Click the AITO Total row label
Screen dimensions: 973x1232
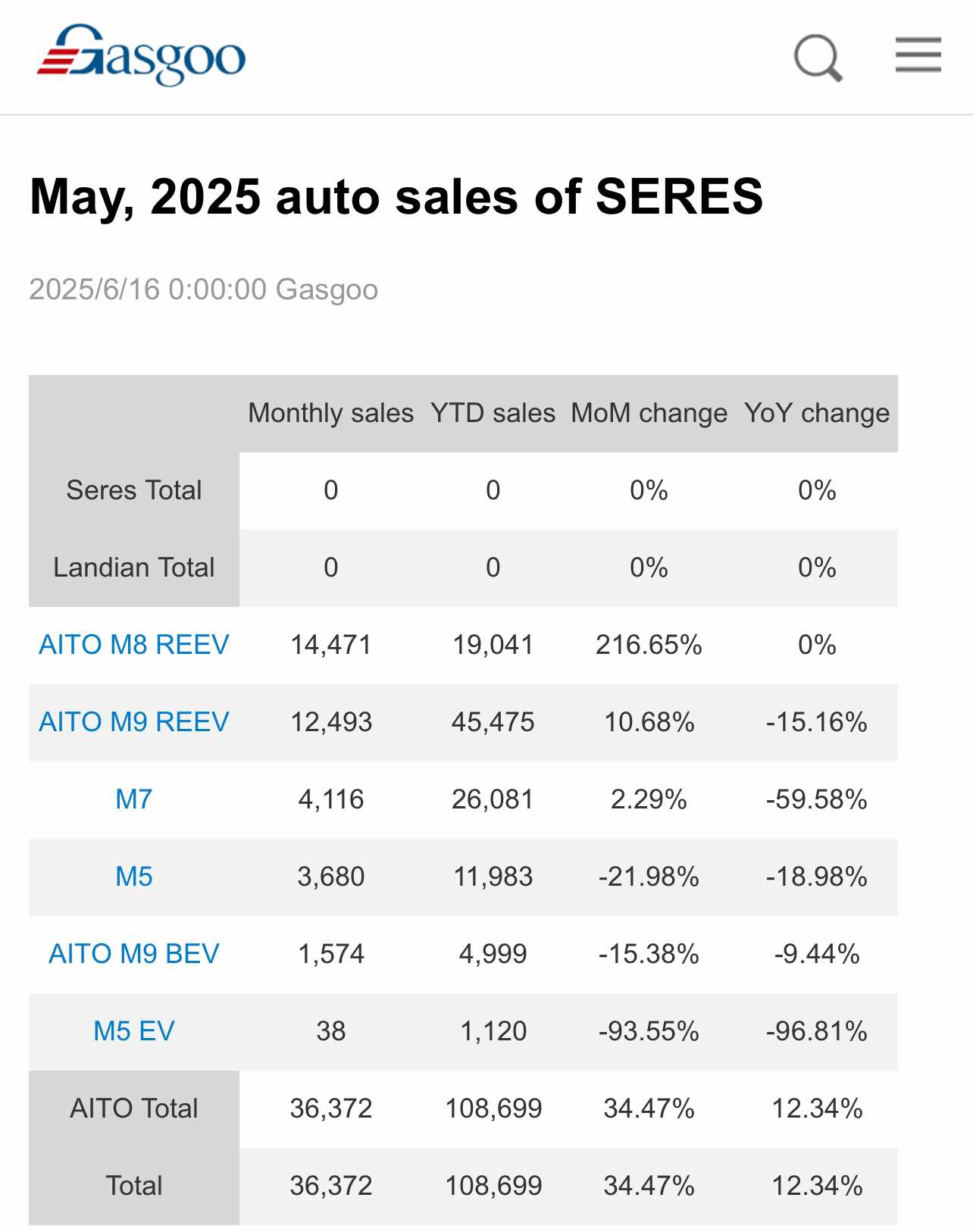[134, 1108]
